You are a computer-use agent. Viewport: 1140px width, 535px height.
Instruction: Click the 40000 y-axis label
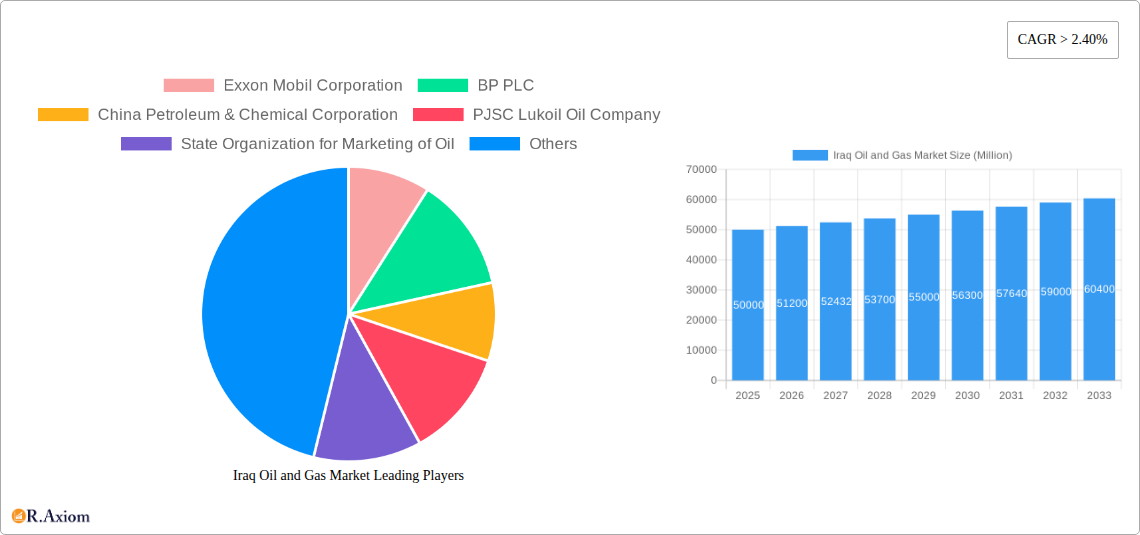(x=702, y=260)
